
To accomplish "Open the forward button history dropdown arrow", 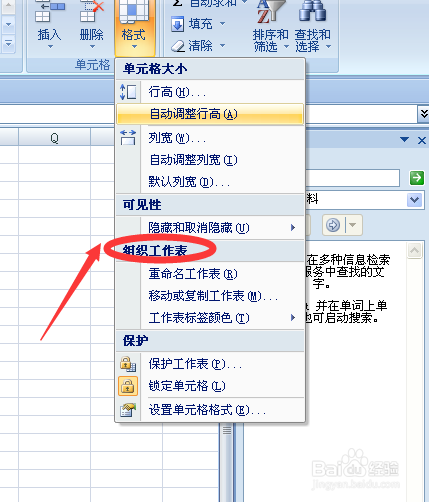I will tap(353, 225).
